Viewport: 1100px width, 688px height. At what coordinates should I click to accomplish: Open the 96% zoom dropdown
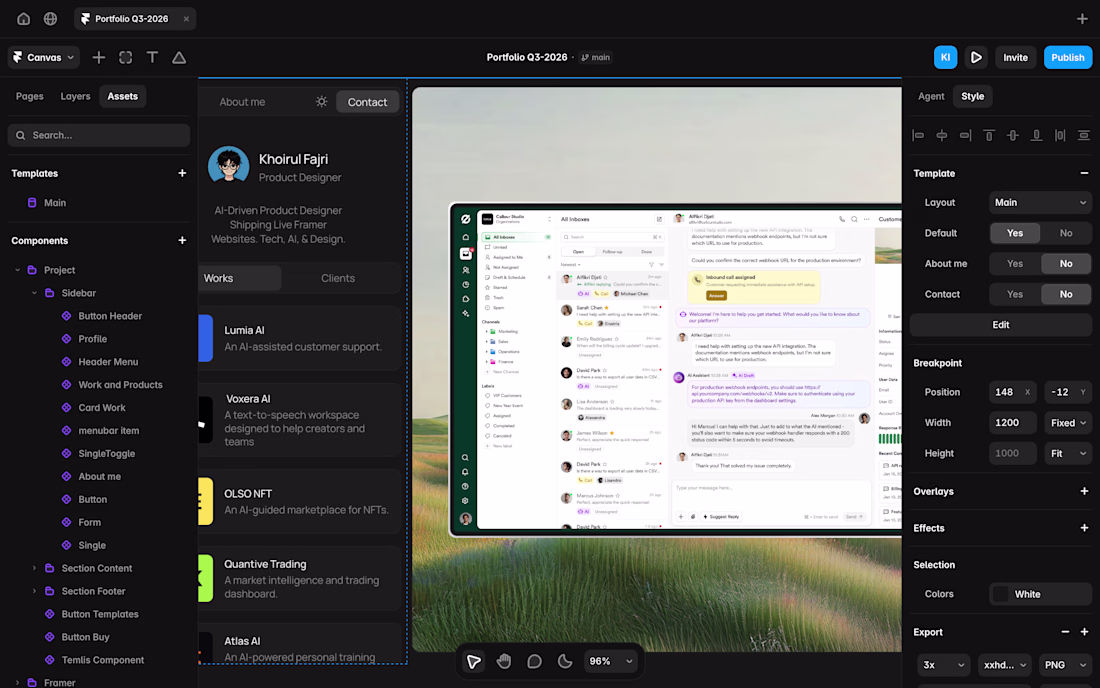point(610,661)
